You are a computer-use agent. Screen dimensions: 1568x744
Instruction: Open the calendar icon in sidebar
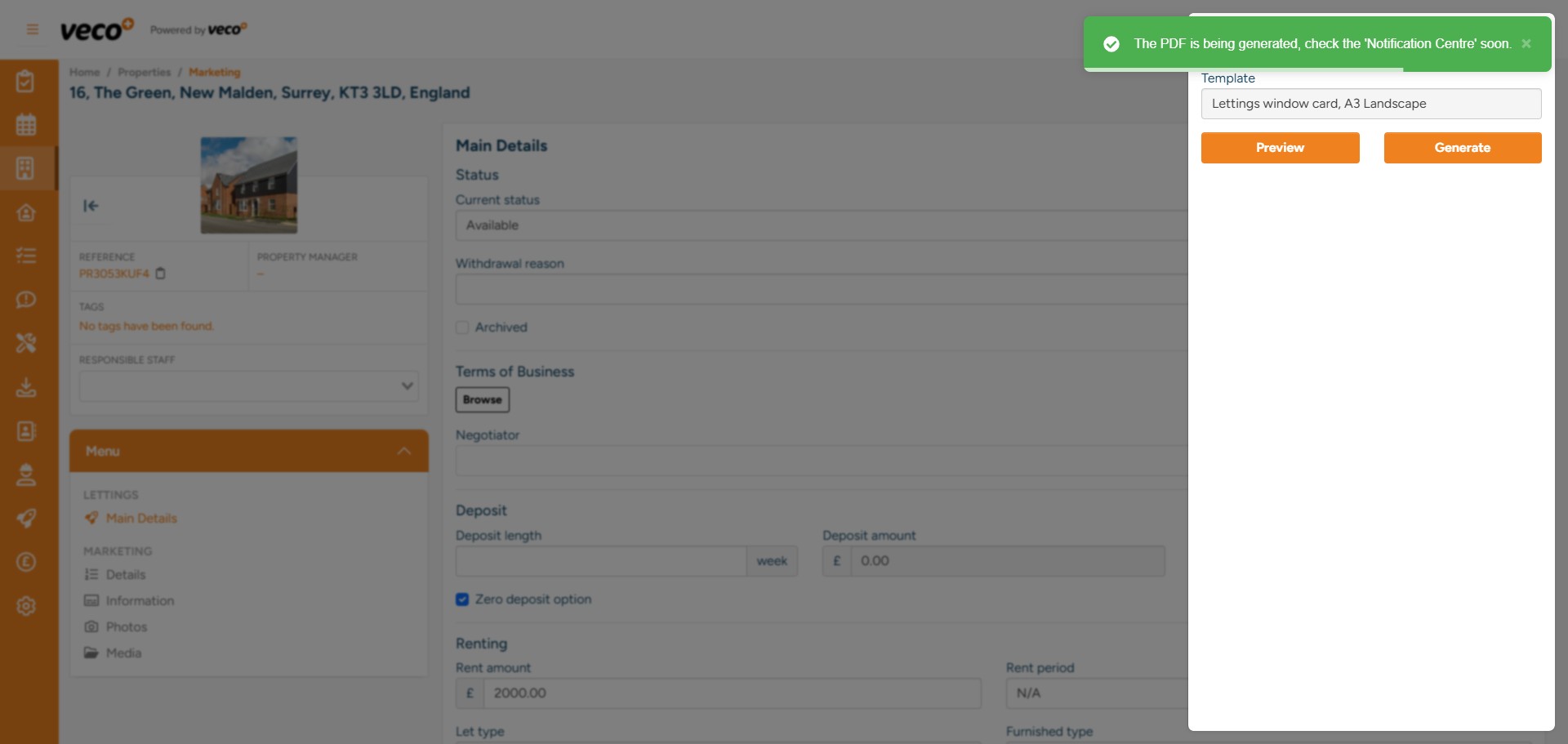tap(26, 125)
